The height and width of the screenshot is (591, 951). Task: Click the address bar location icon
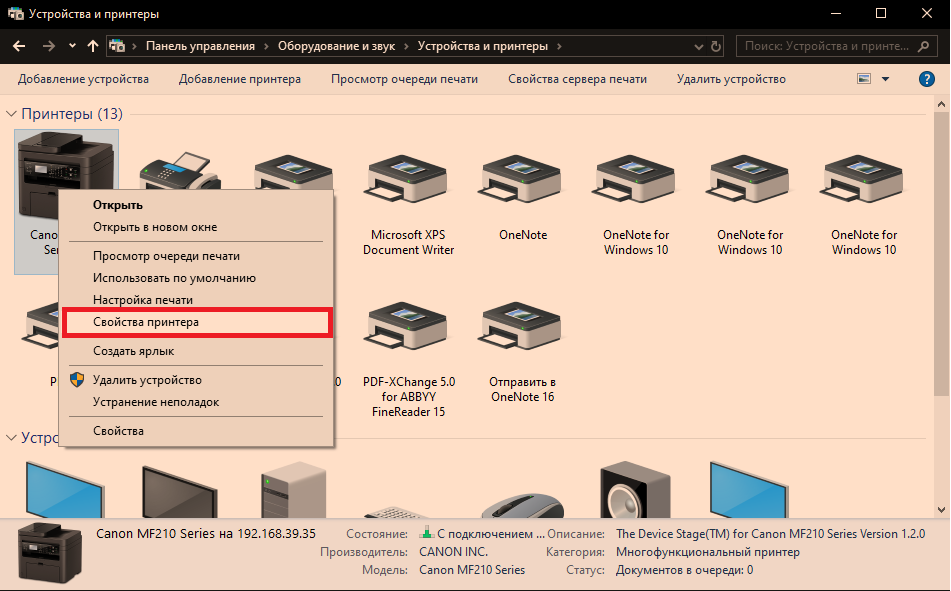(116, 46)
